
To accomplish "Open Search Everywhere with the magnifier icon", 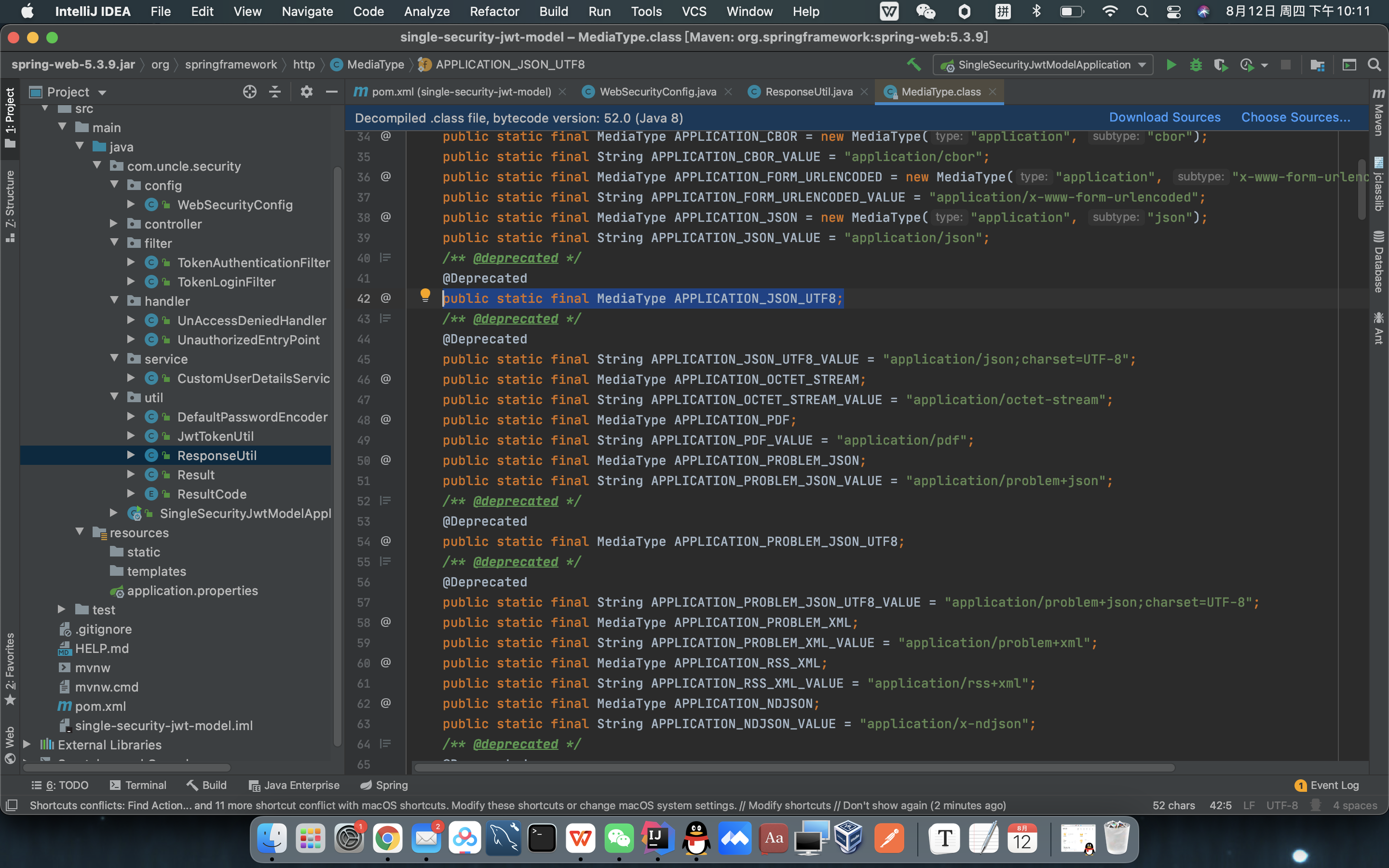I will point(1374,64).
